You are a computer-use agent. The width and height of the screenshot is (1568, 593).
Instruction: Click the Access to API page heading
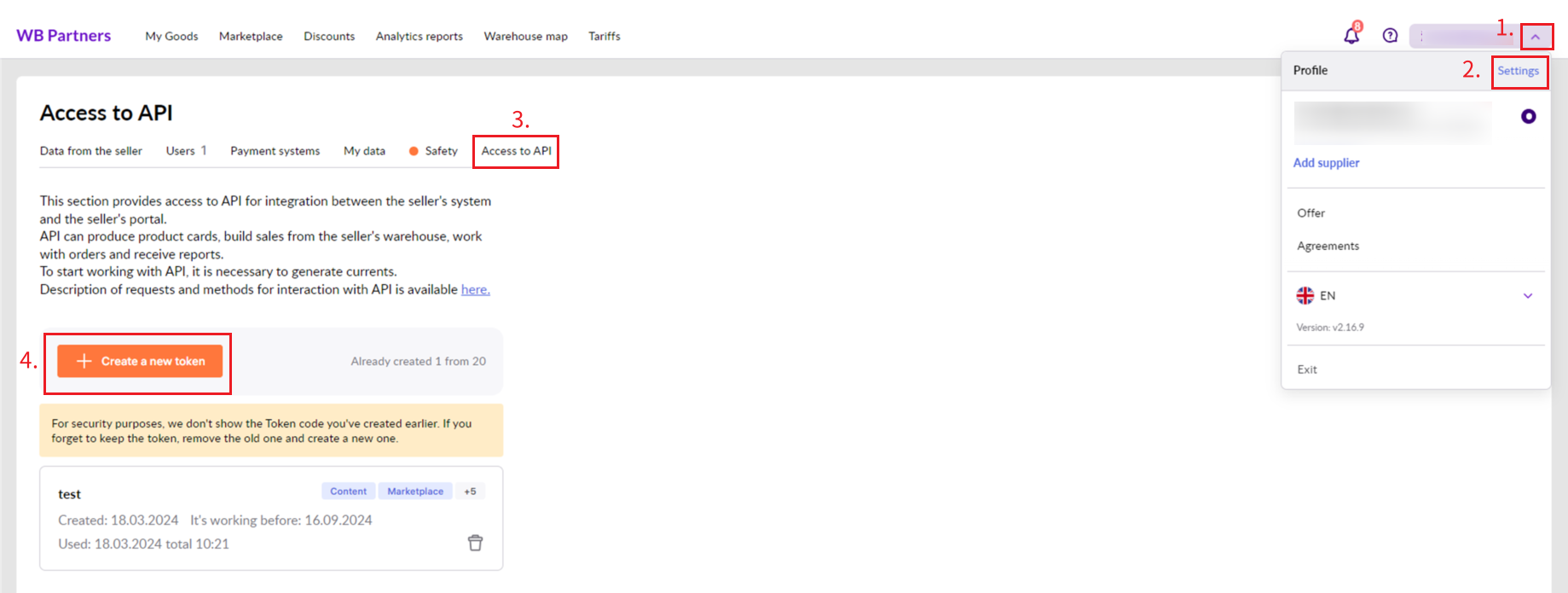[x=107, y=113]
